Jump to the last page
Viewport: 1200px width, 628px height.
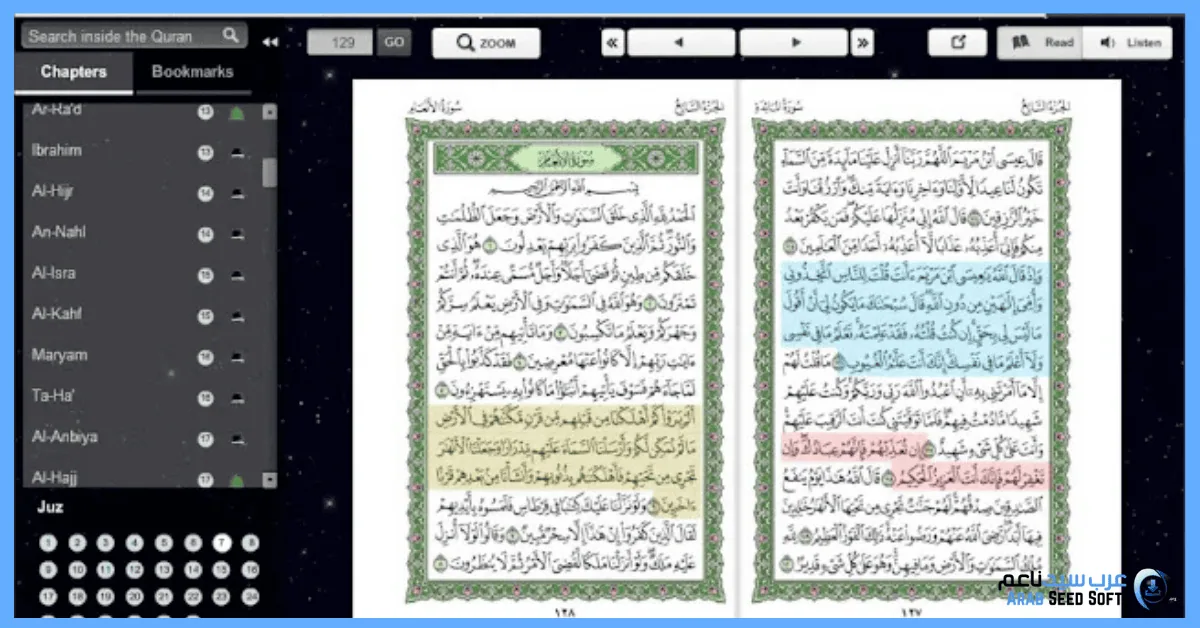pos(863,43)
